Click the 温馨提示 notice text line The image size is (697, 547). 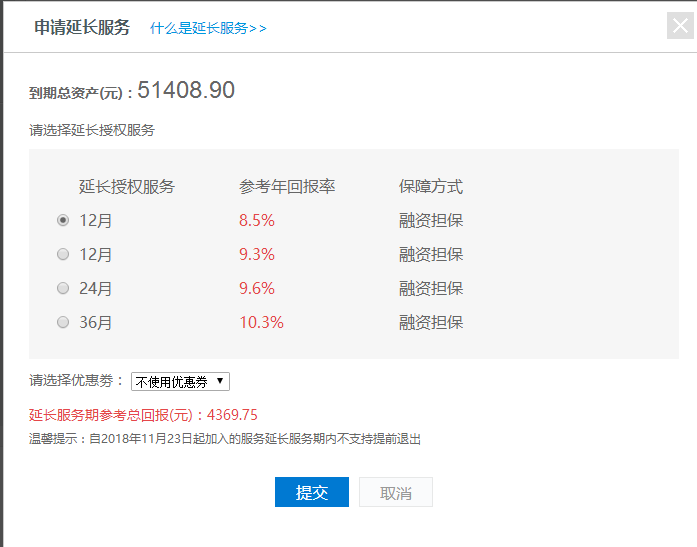tap(225, 439)
